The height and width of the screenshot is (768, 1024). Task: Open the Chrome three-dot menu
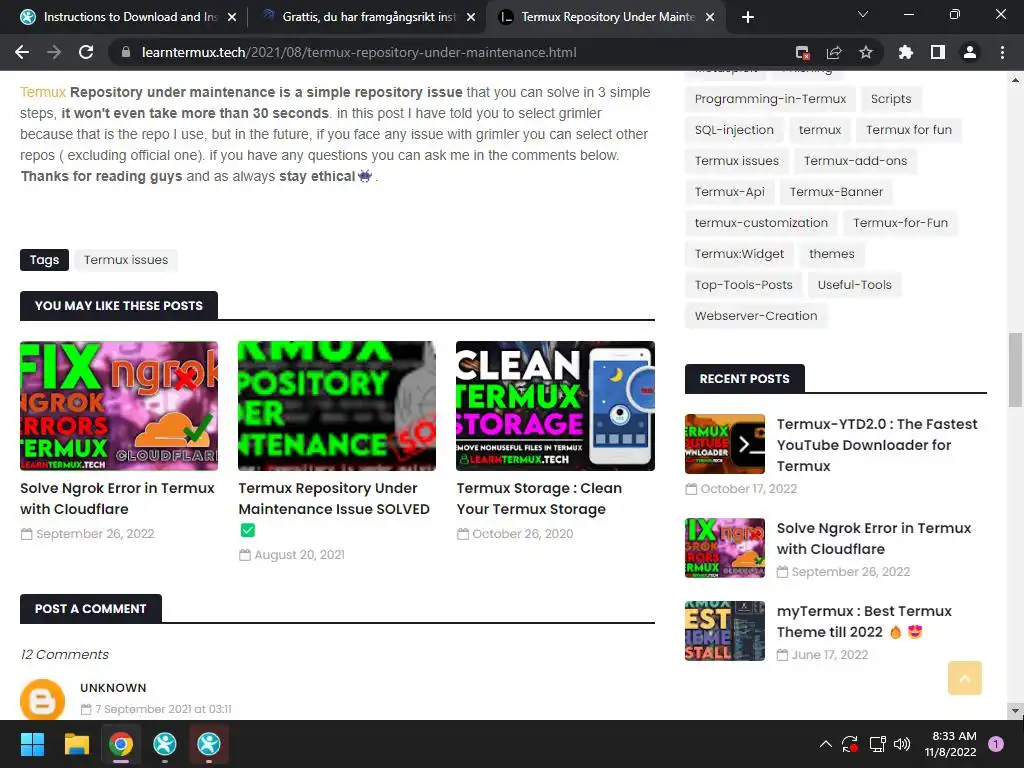pyautogui.click(x=1002, y=52)
